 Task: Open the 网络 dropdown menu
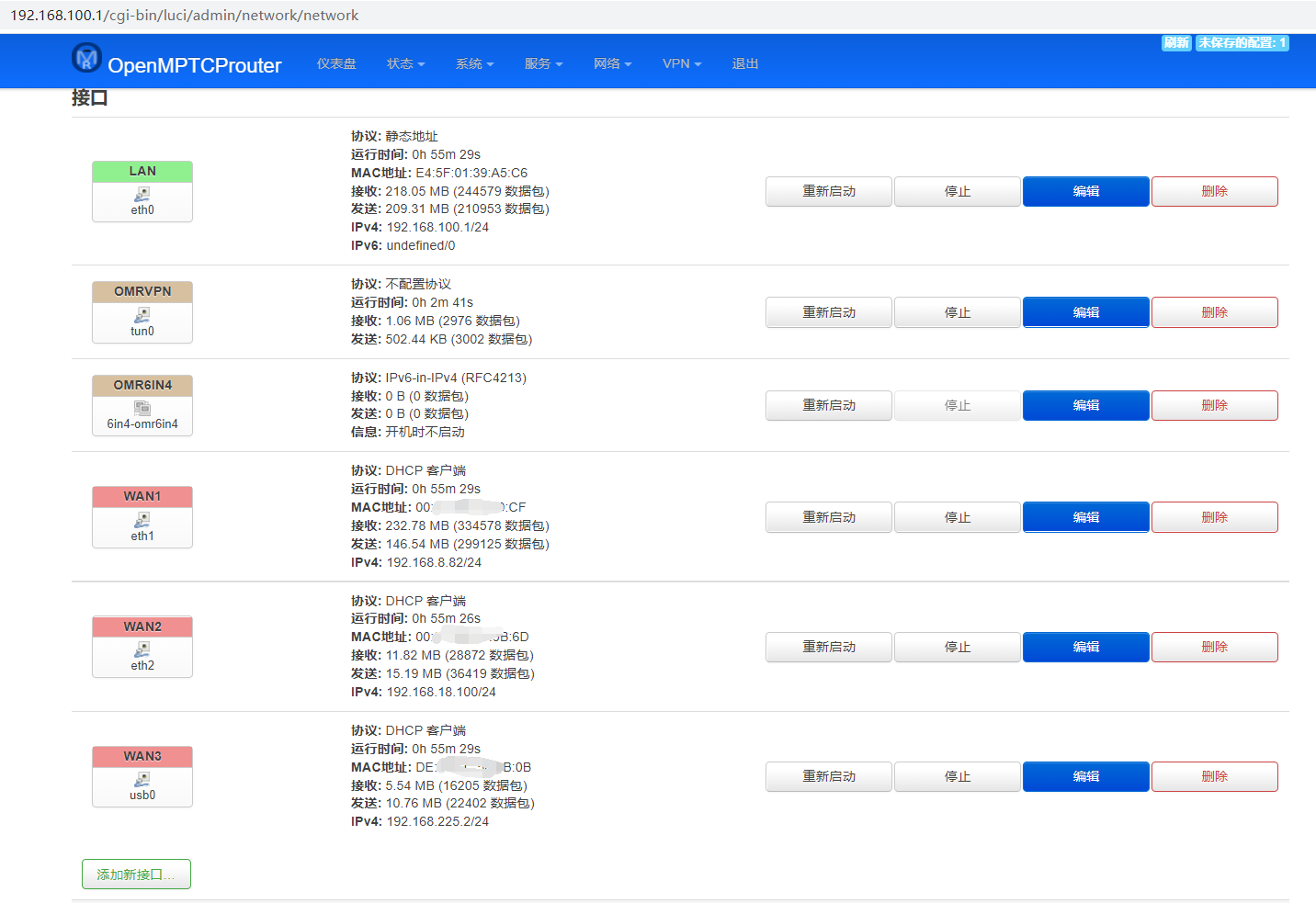coord(612,63)
